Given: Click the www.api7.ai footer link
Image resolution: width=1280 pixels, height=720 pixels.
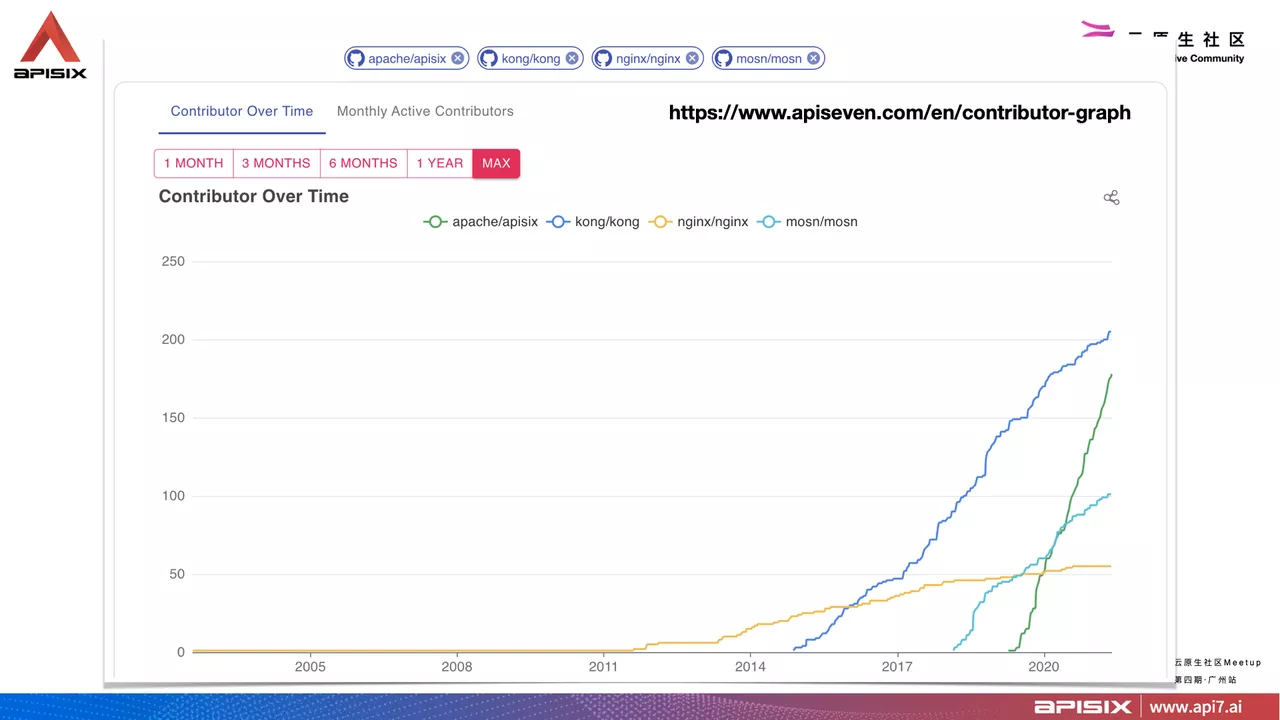Looking at the screenshot, I should (1196, 707).
